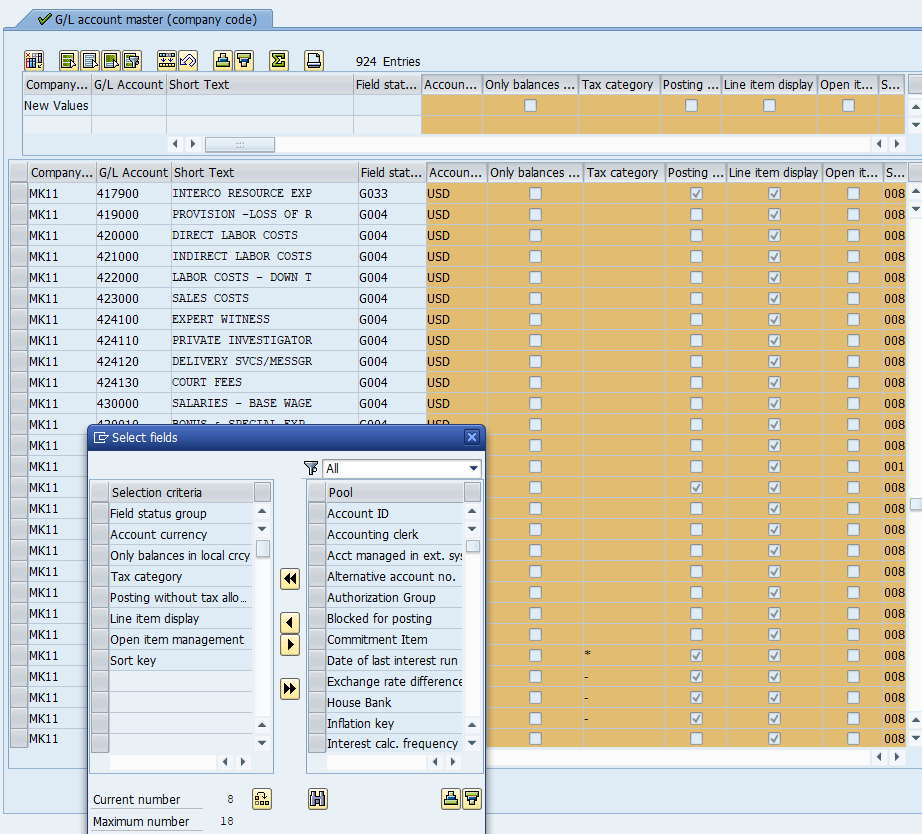Click the binoculars find icon in dialog

pyautogui.click(x=318, y=798)
